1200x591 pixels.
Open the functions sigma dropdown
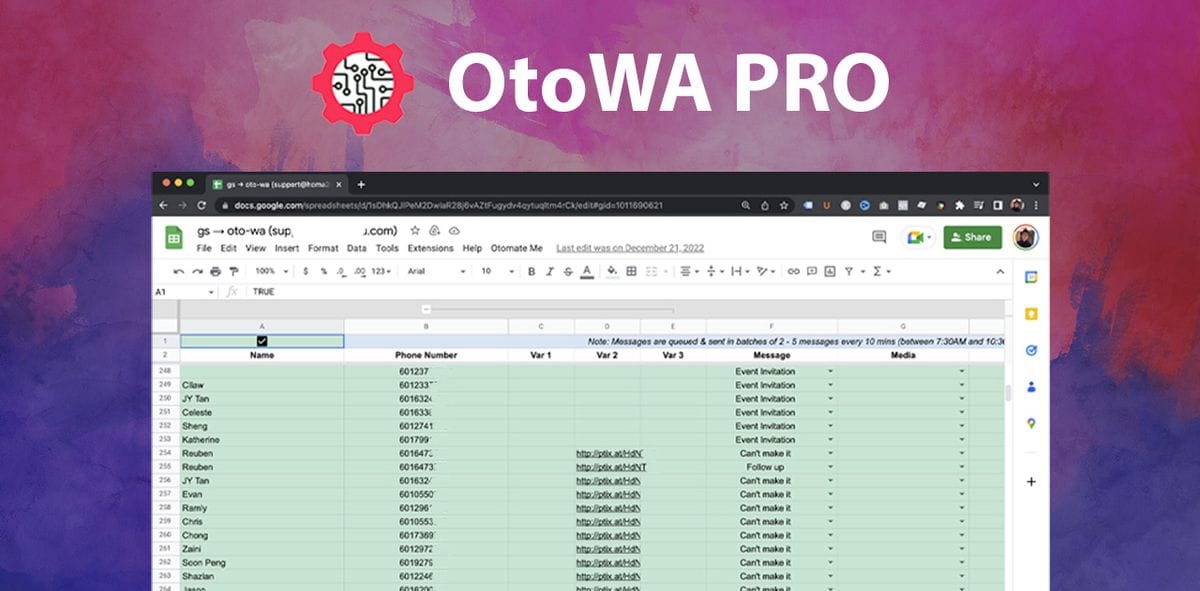pyautogui.click(x=881, y=271)
